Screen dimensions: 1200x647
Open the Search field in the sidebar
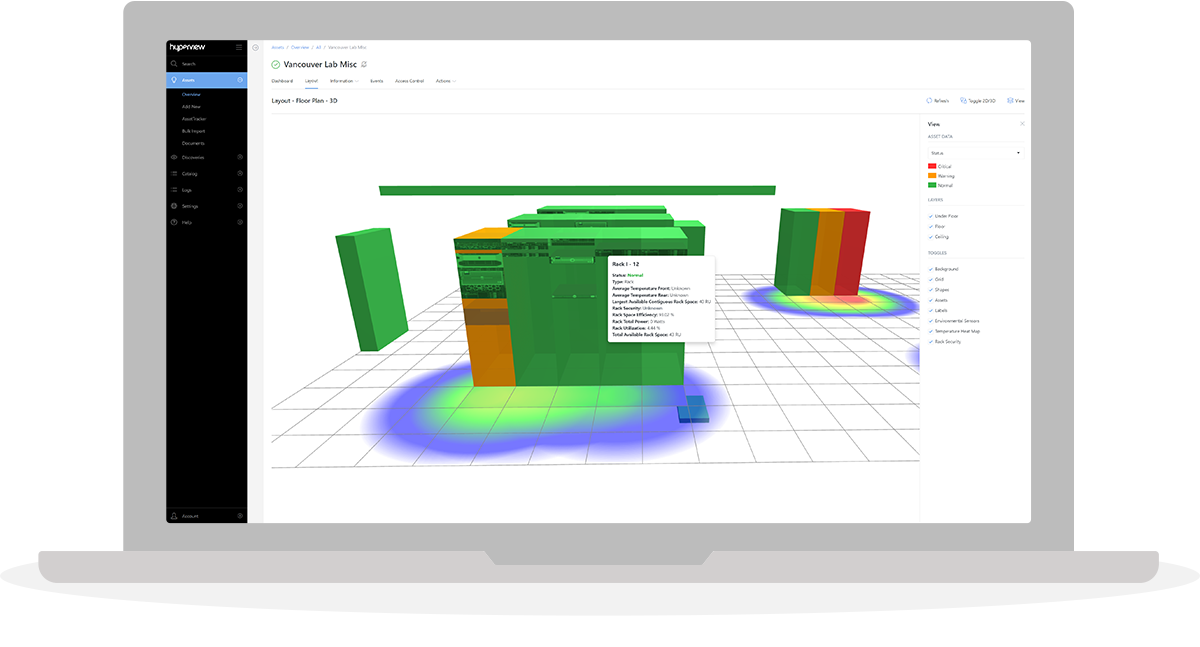(174, 63)
